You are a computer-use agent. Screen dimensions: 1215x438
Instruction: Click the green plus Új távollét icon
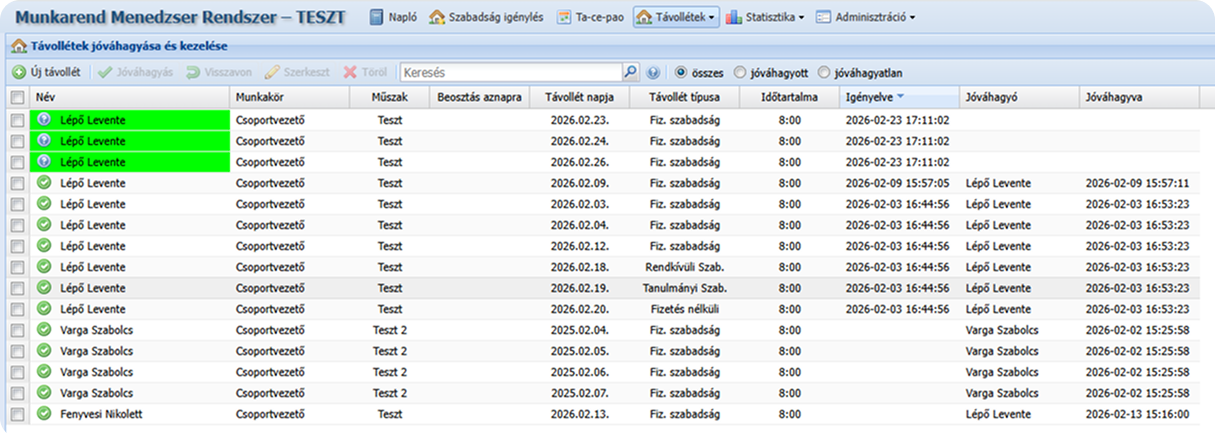[x=19, y=73]
